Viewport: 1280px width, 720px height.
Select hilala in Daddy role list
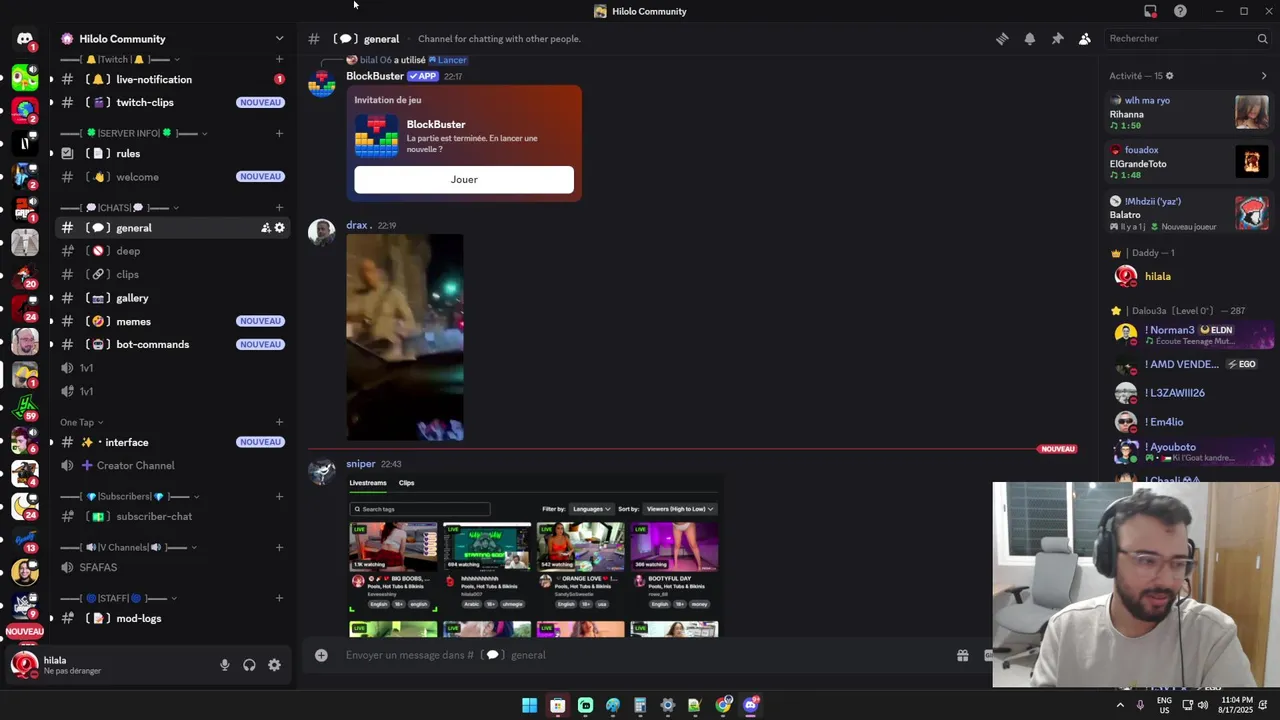(1188, 276)
